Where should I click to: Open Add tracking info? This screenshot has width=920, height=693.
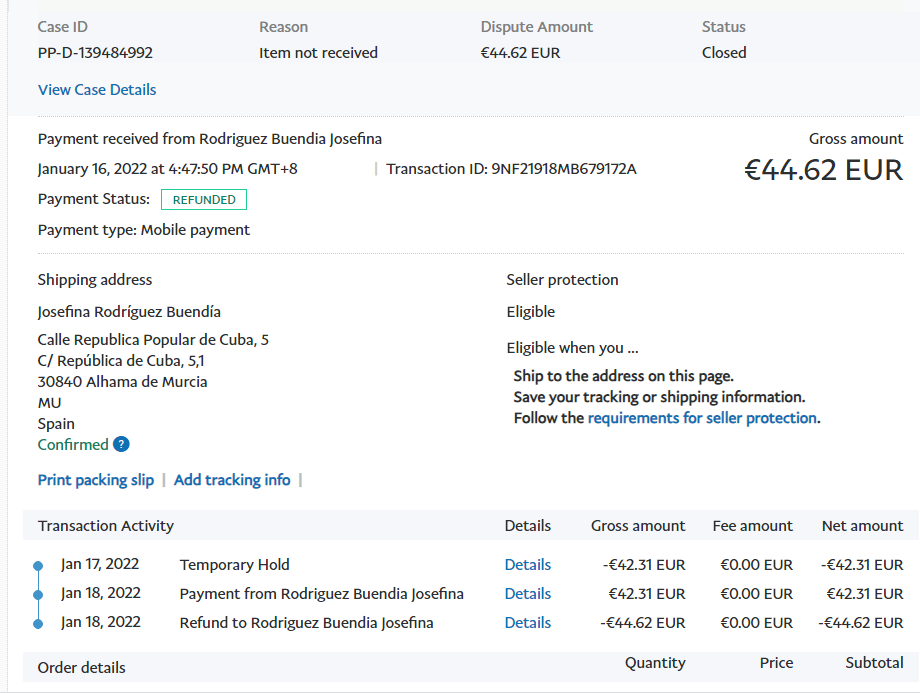(x=232, y=480)
